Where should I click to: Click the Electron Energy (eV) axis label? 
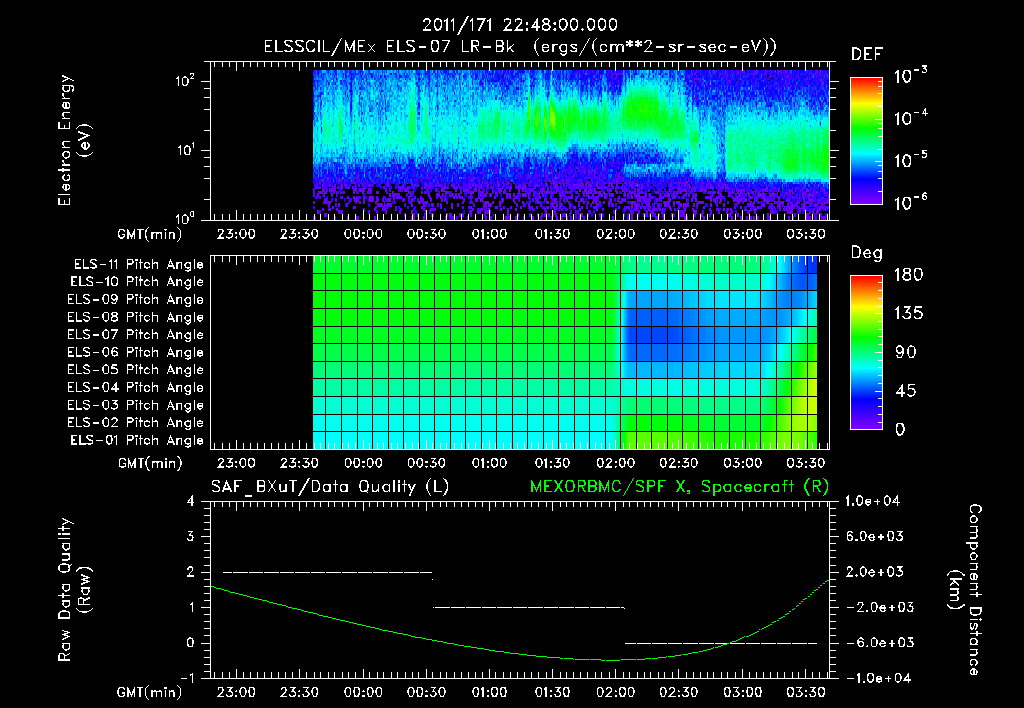[74, 140]
